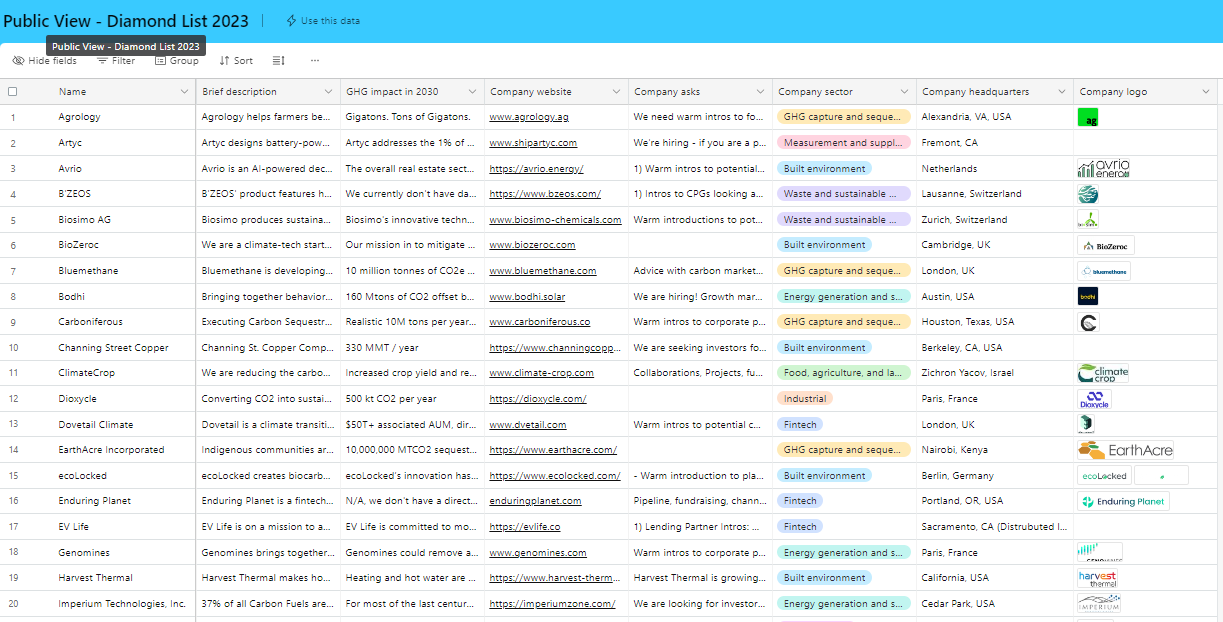This screenshot has height=622, width=1223.
Task: Open the Dovetail Climate logo thumbnail
Action: pyautogui.click(x=1086, y=424)
